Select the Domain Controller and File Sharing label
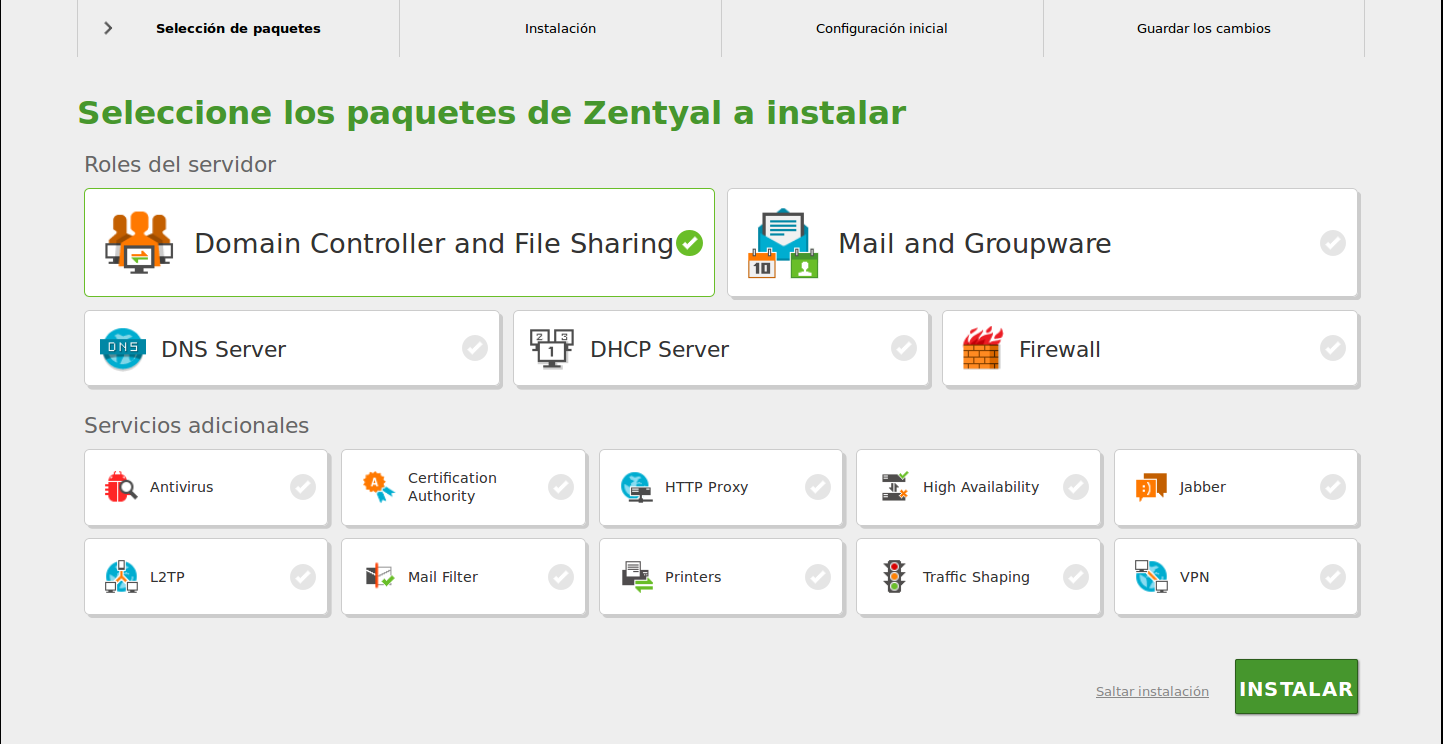 (x=434, y=243)
